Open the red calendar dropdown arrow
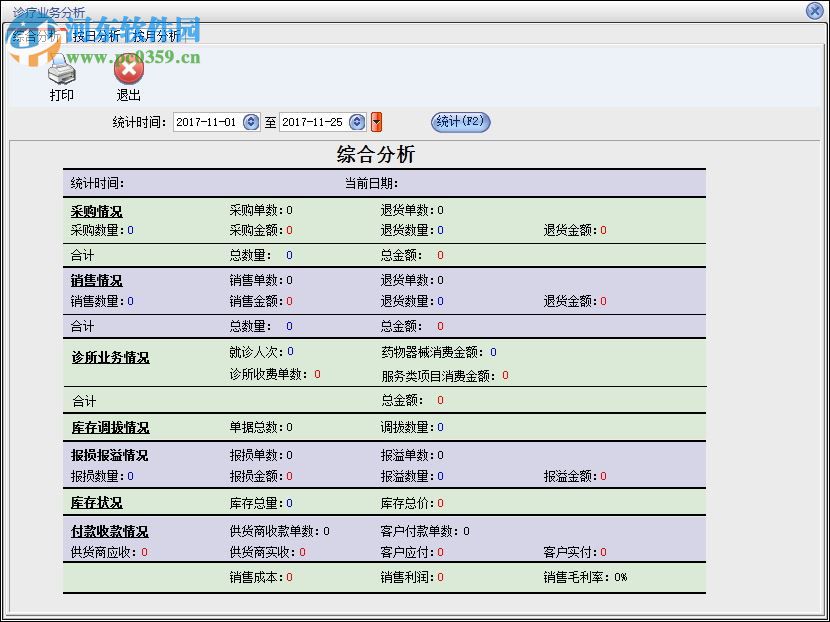 [375, 122]
